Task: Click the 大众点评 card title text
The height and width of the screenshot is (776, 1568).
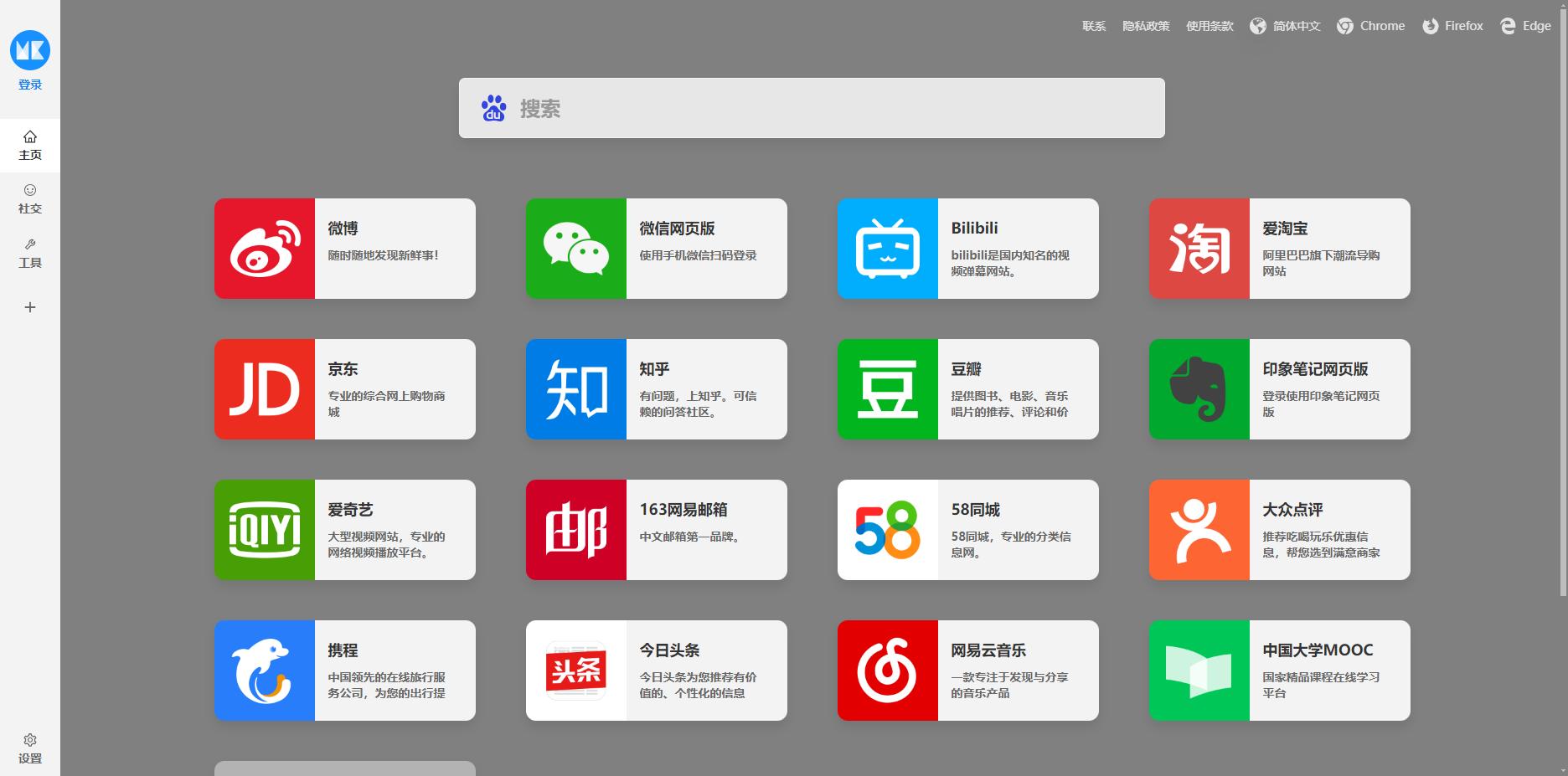Action: pyautogui.click(x=1292, y=510)
